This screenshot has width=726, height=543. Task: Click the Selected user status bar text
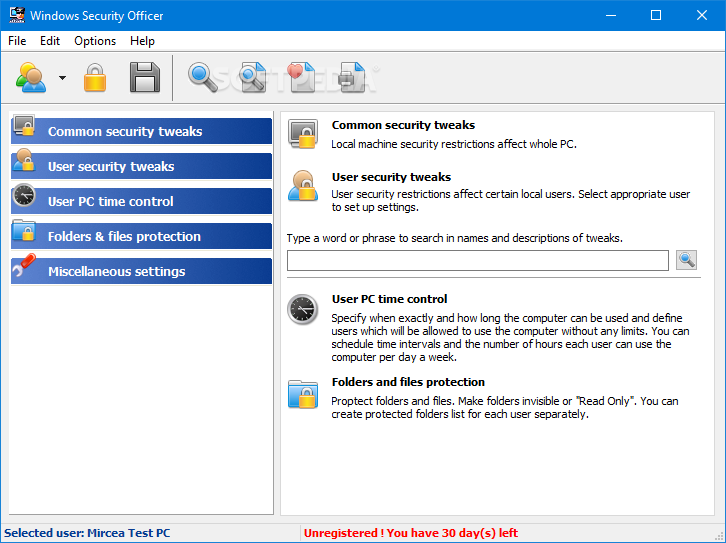click(87, 533)
